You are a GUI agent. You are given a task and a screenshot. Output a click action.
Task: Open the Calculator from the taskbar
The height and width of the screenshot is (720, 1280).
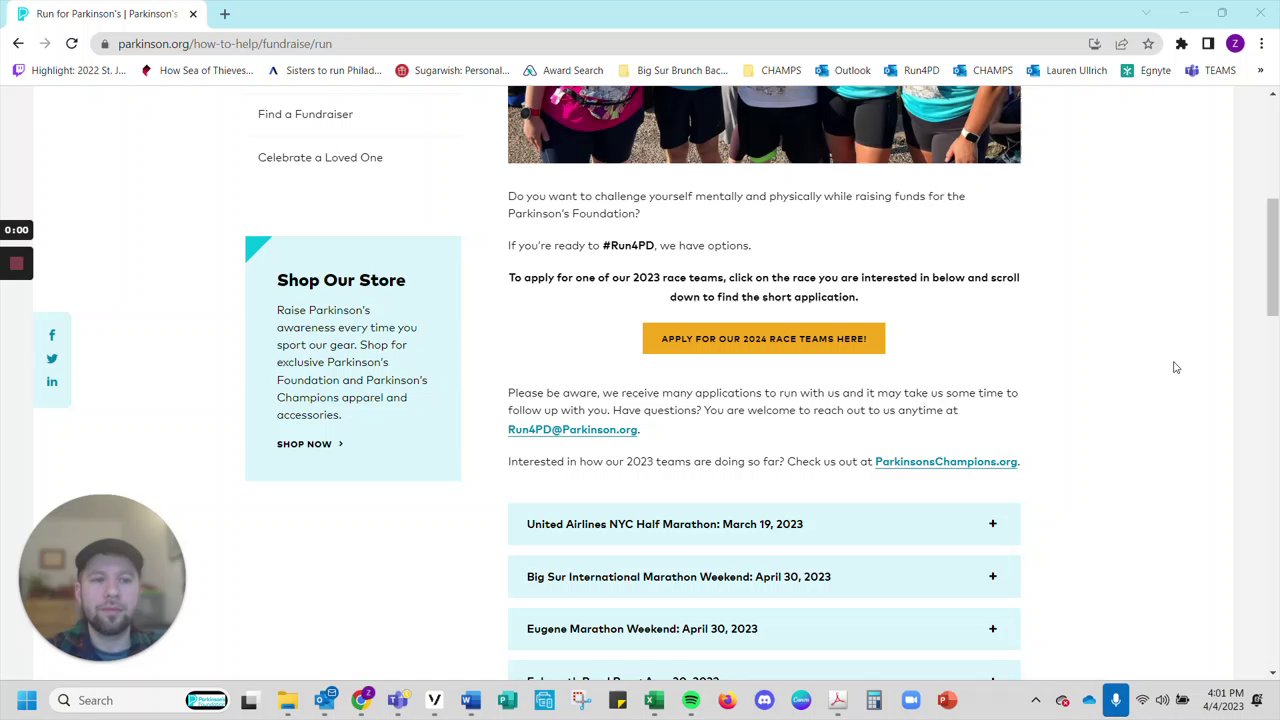click(x=874, y=700)
